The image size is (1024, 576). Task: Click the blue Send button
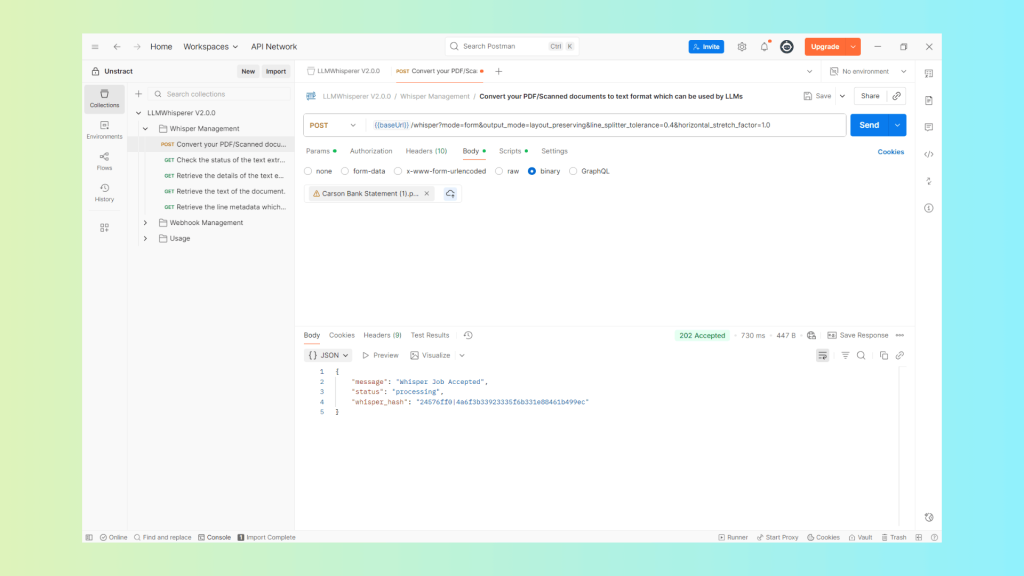click(869, 125)
